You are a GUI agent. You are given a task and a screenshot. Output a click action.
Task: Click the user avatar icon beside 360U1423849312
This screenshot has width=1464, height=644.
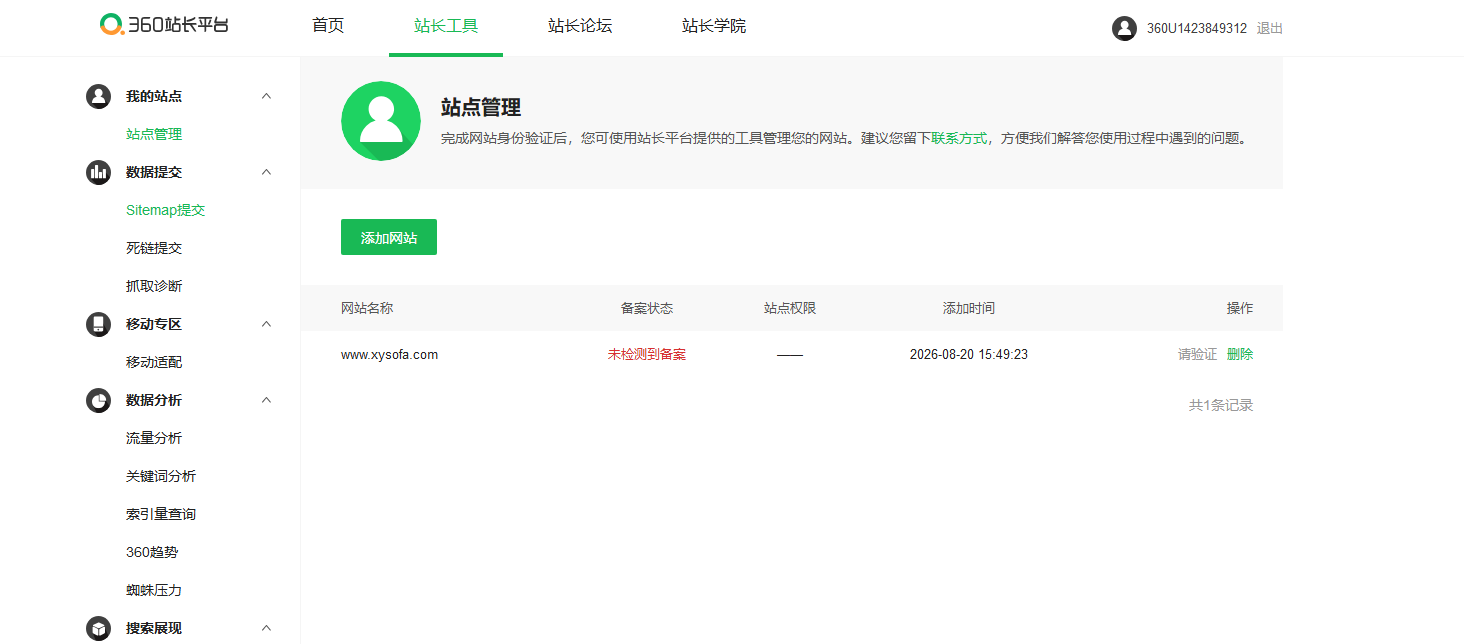(x=1124, y=28)
